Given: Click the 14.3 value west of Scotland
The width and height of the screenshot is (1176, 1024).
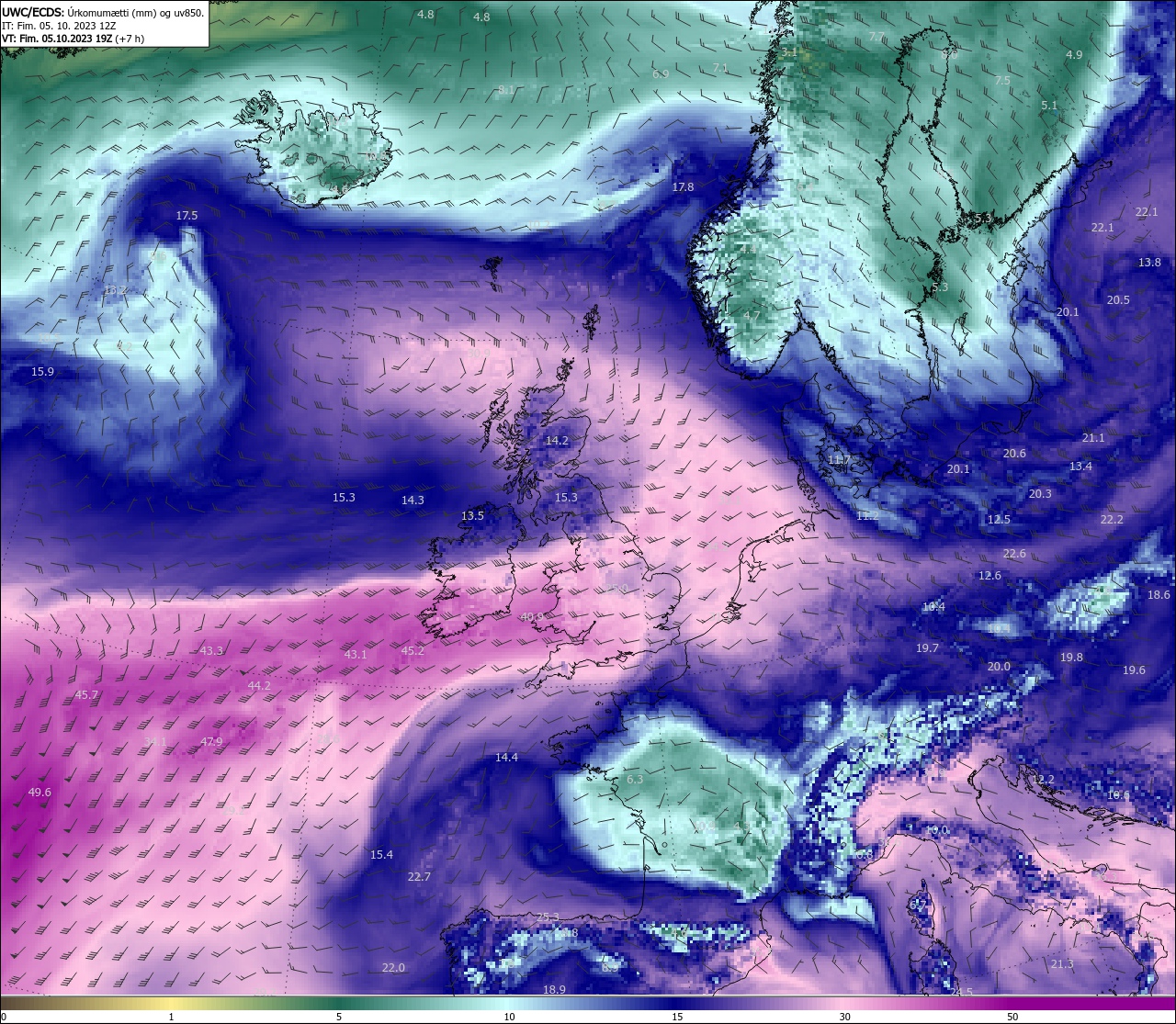Looking at the screenshot, I should click(x=413, y=500).
